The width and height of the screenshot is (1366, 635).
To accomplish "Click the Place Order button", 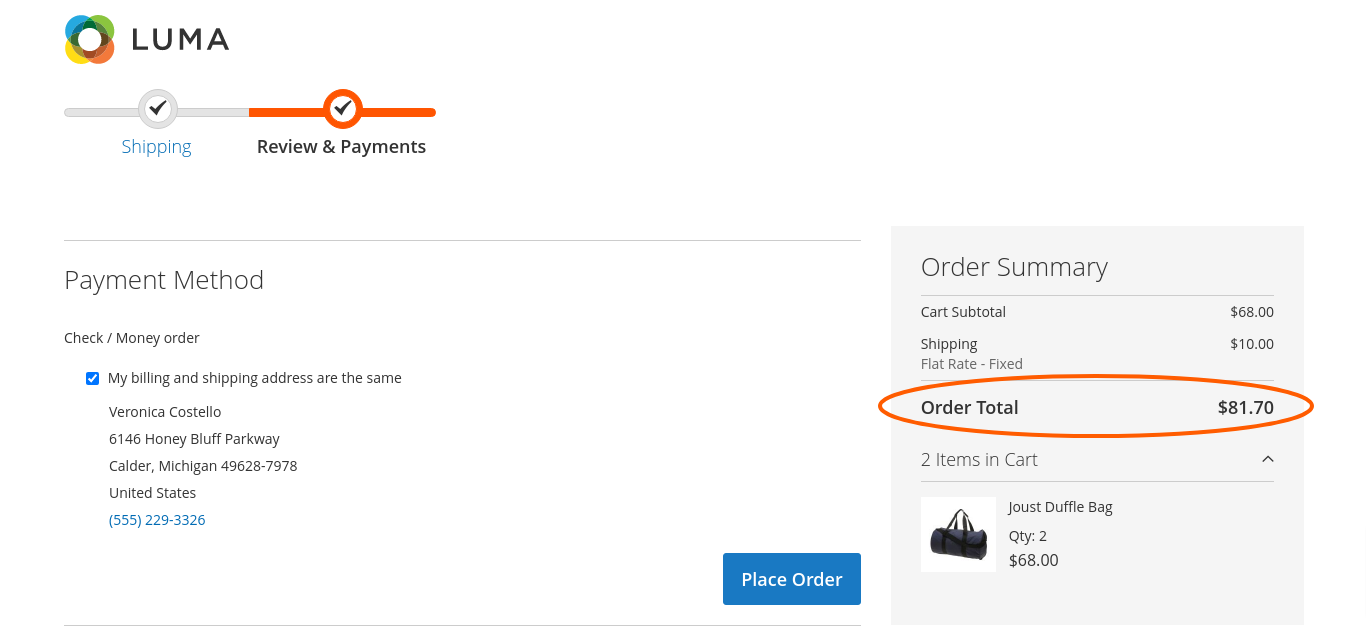I will click(792, 579).
